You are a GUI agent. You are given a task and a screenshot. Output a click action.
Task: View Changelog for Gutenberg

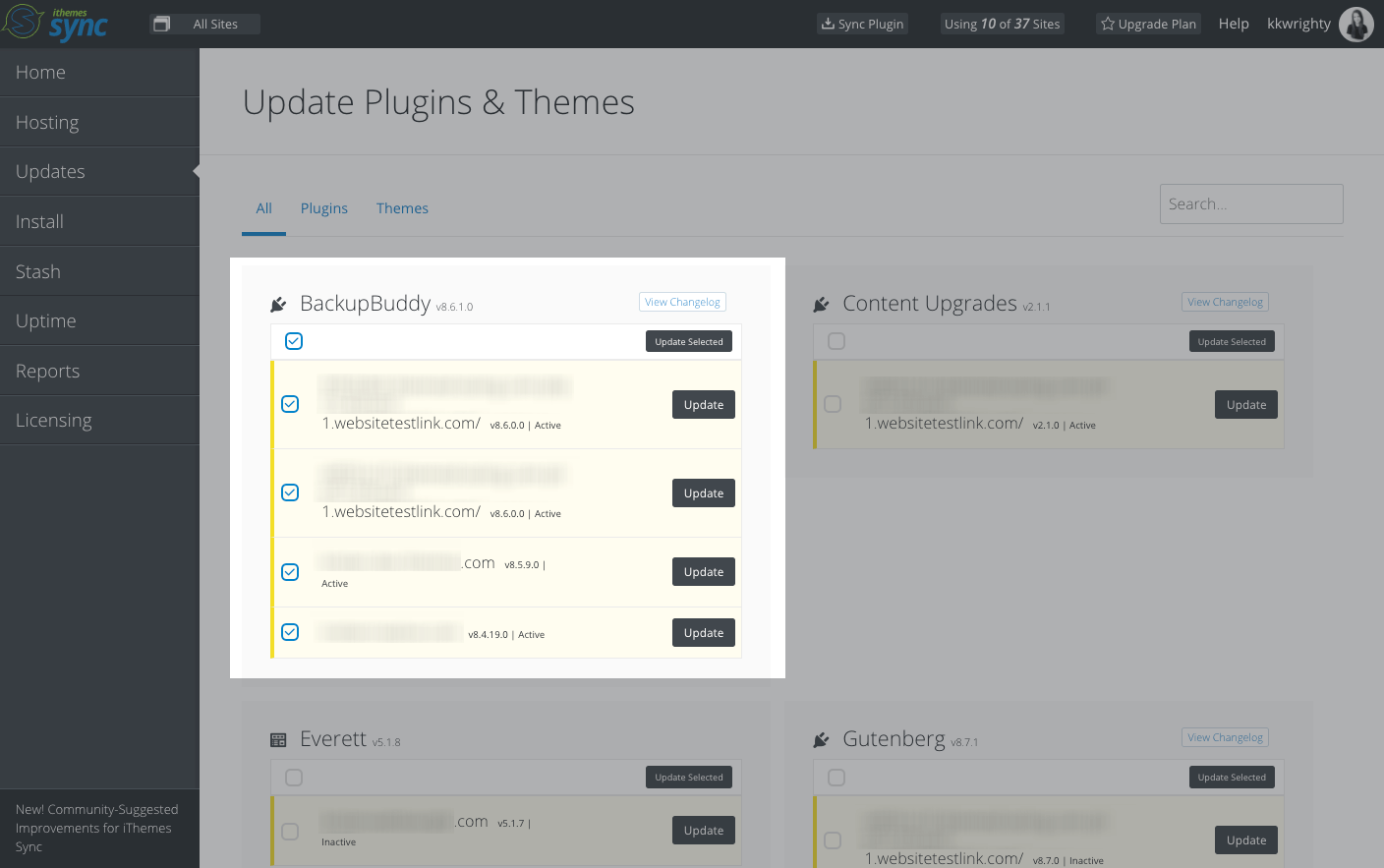(1225, 737)
